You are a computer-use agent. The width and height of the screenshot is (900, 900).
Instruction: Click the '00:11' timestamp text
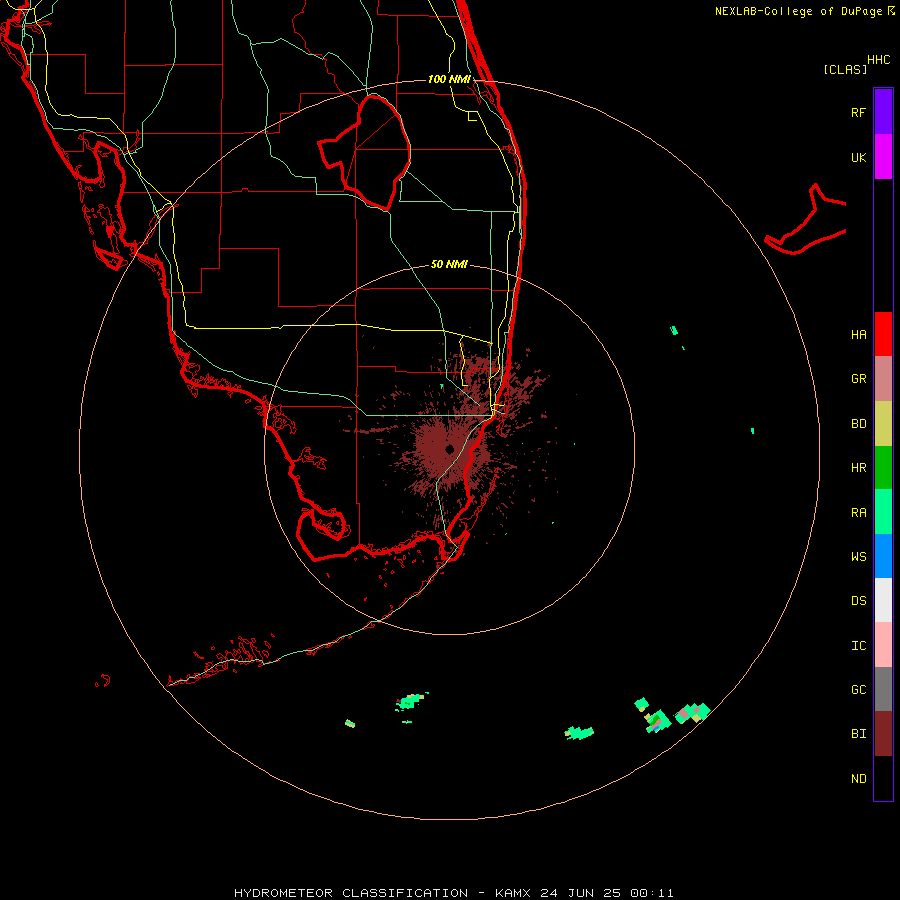pyautogui.click(x=651, y=893)
